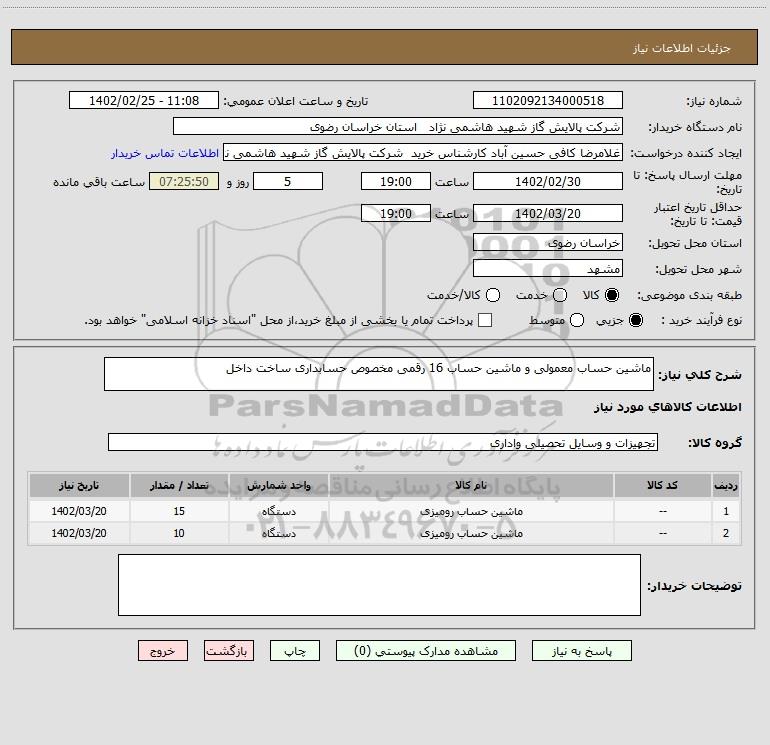Click the request creator field غلامرضا کافی

coord(423,153)
